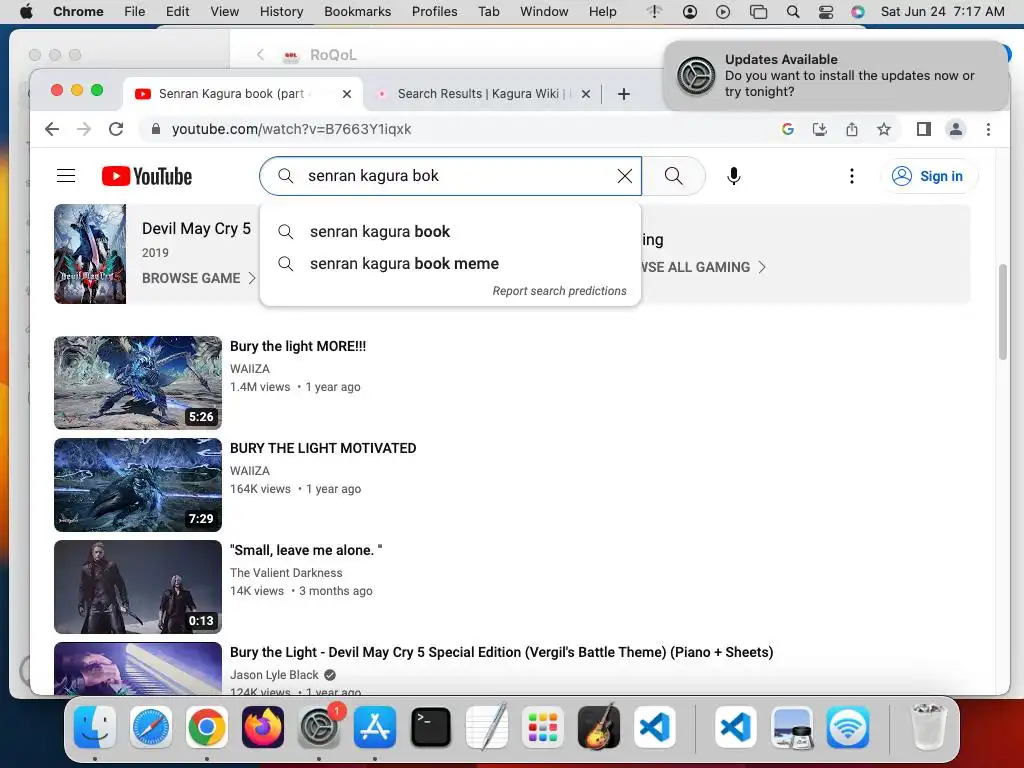Image resolution: width=1024 pixels, height=768 pixels.
Task: Open the Bookmarks menu
Action: coord(357,12)
